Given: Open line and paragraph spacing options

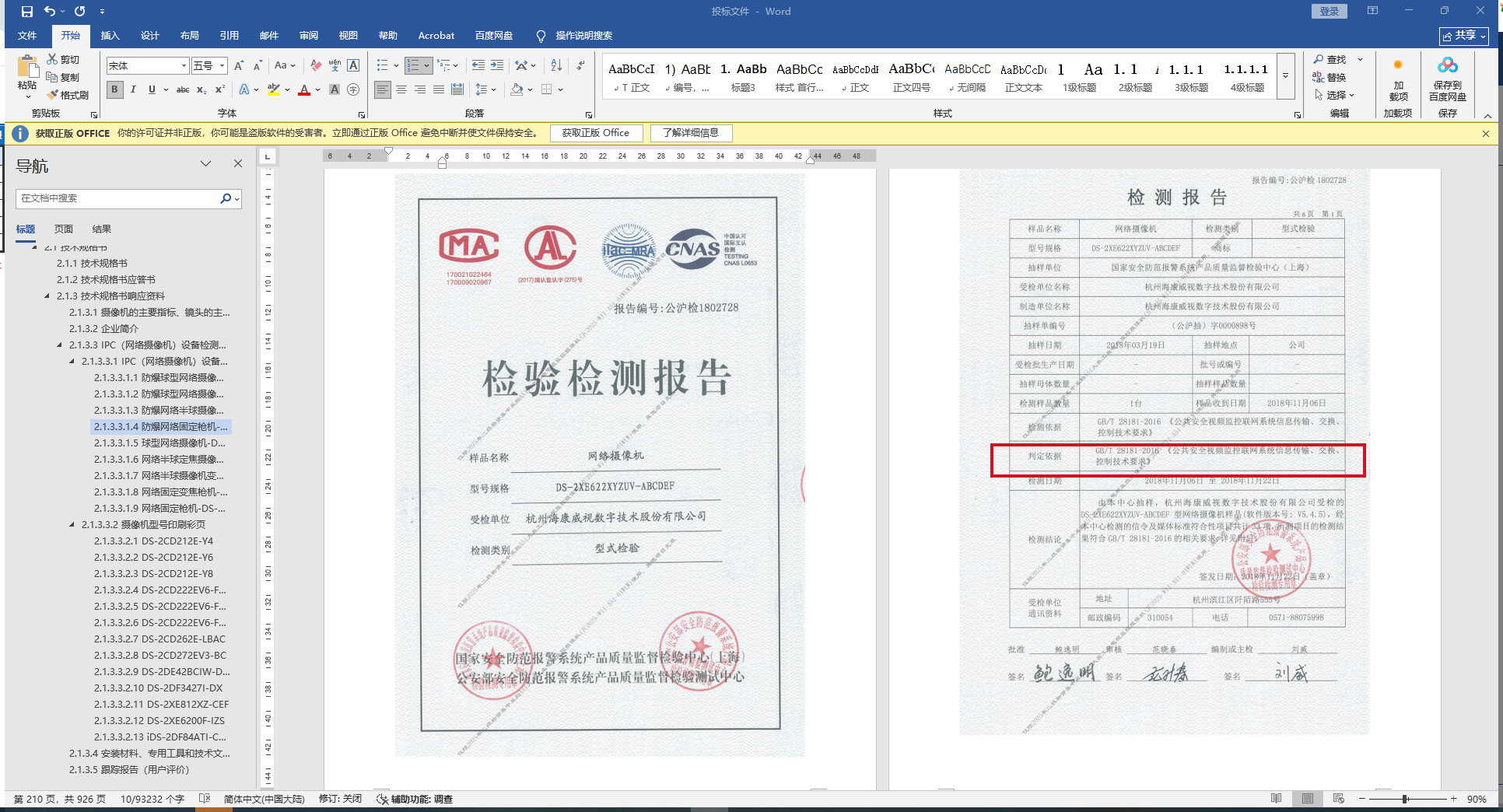Looking at the screenshot, I should [482, 89].
